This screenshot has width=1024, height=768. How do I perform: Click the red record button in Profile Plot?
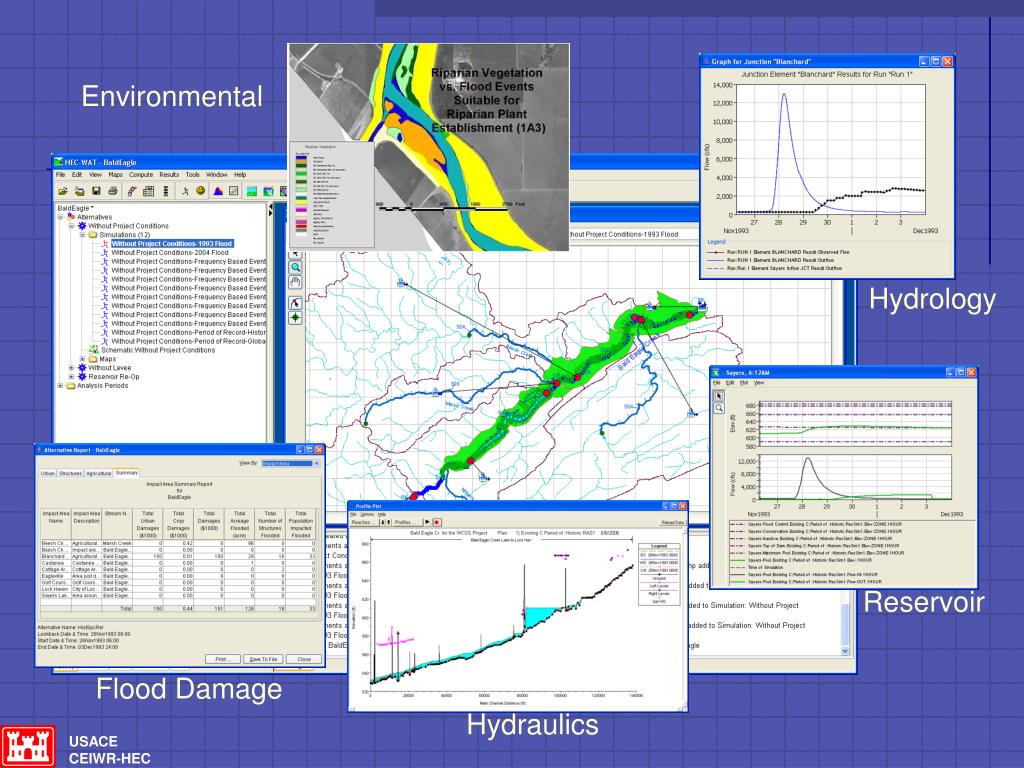(x=437, y=522)
